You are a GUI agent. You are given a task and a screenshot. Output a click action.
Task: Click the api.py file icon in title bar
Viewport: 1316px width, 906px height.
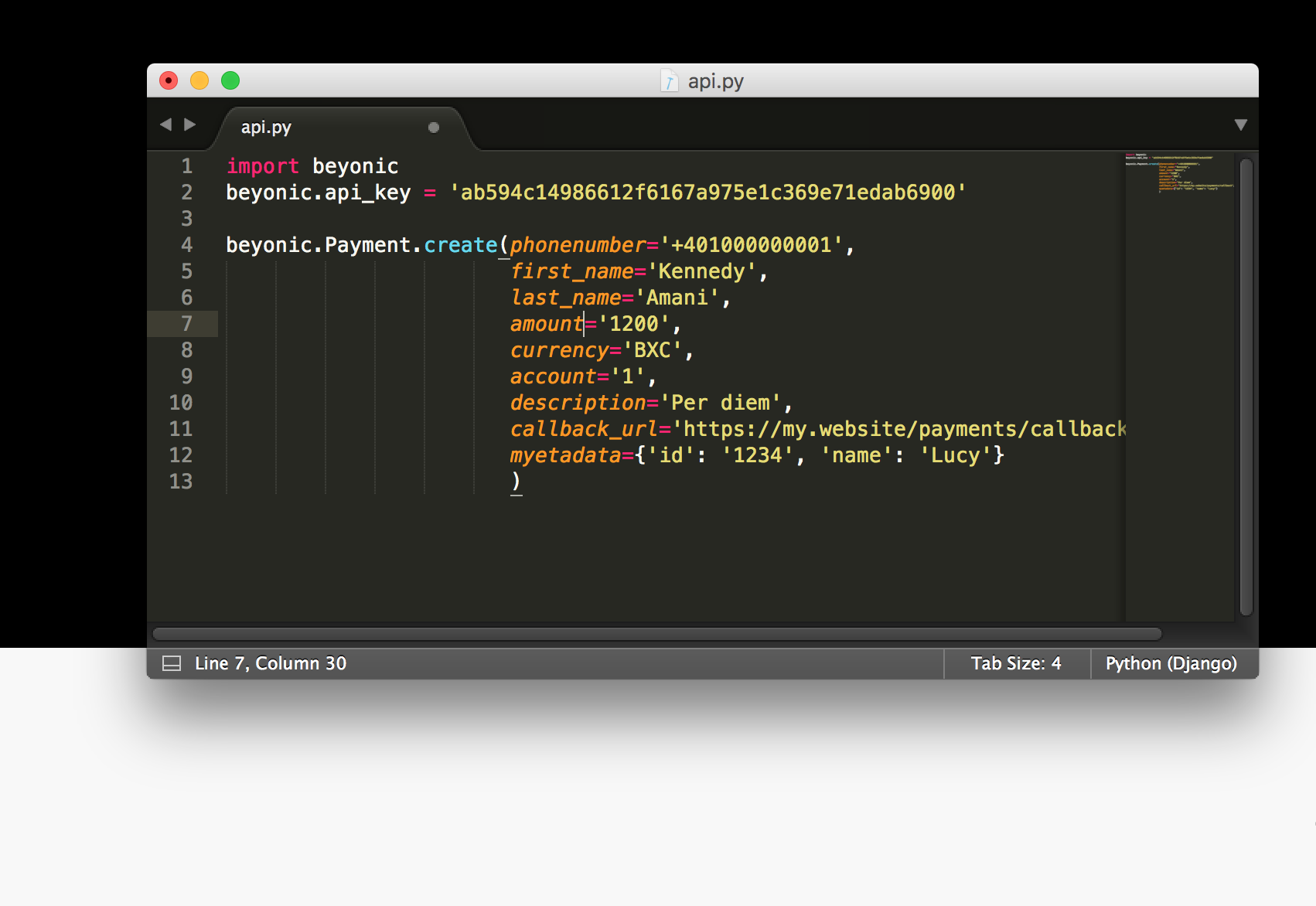click(x=670, y=81)
